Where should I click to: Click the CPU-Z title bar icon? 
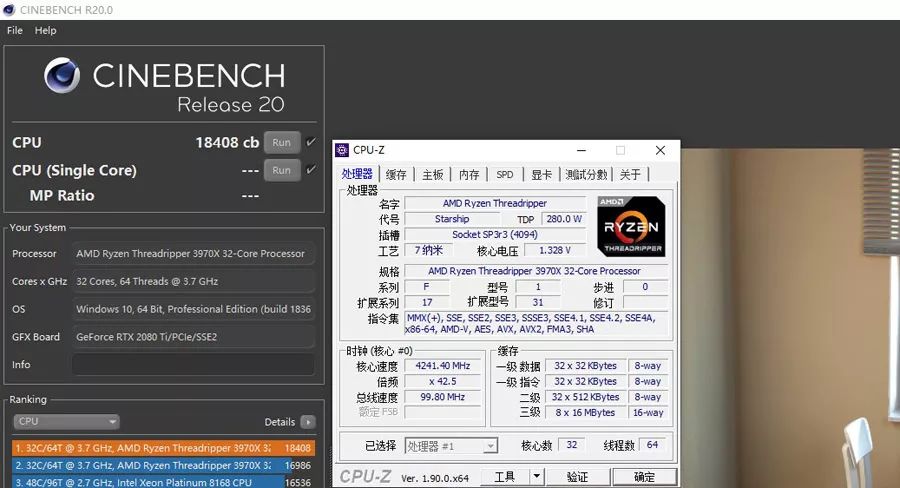(x=342, y=150)
